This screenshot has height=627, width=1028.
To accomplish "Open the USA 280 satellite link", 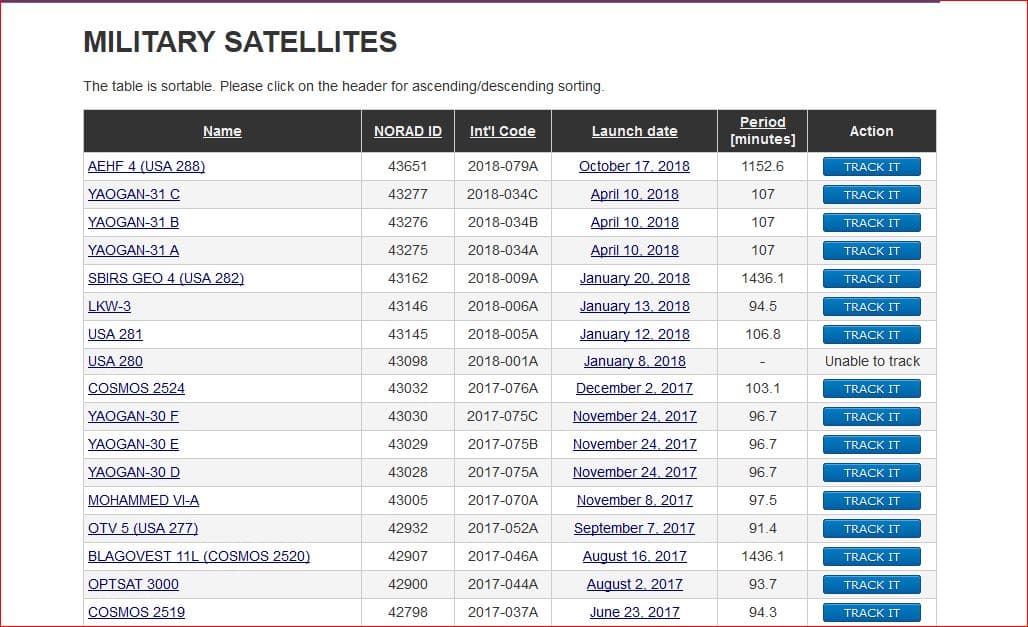I will click(115, 361).
